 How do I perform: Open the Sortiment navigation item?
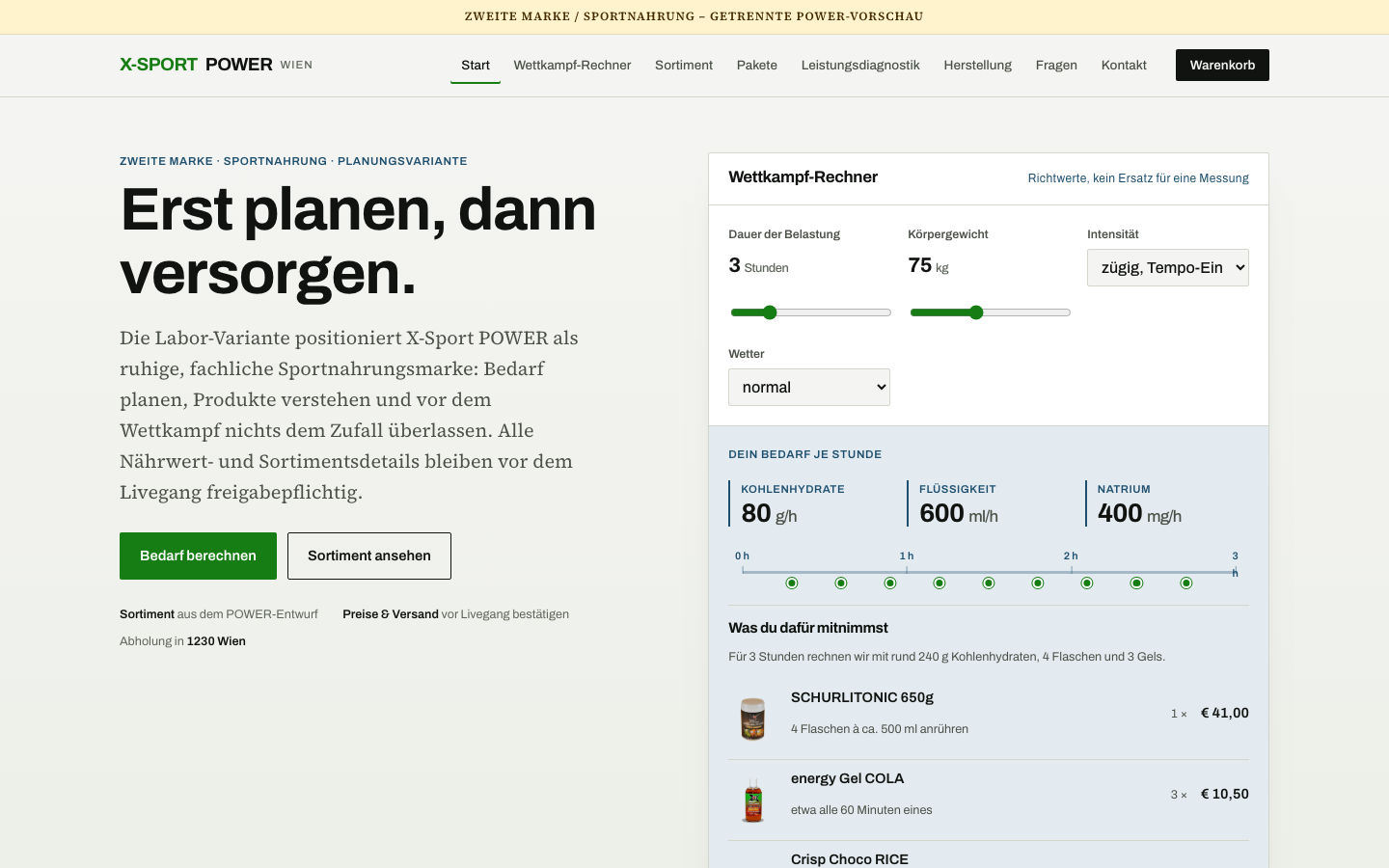684,65
